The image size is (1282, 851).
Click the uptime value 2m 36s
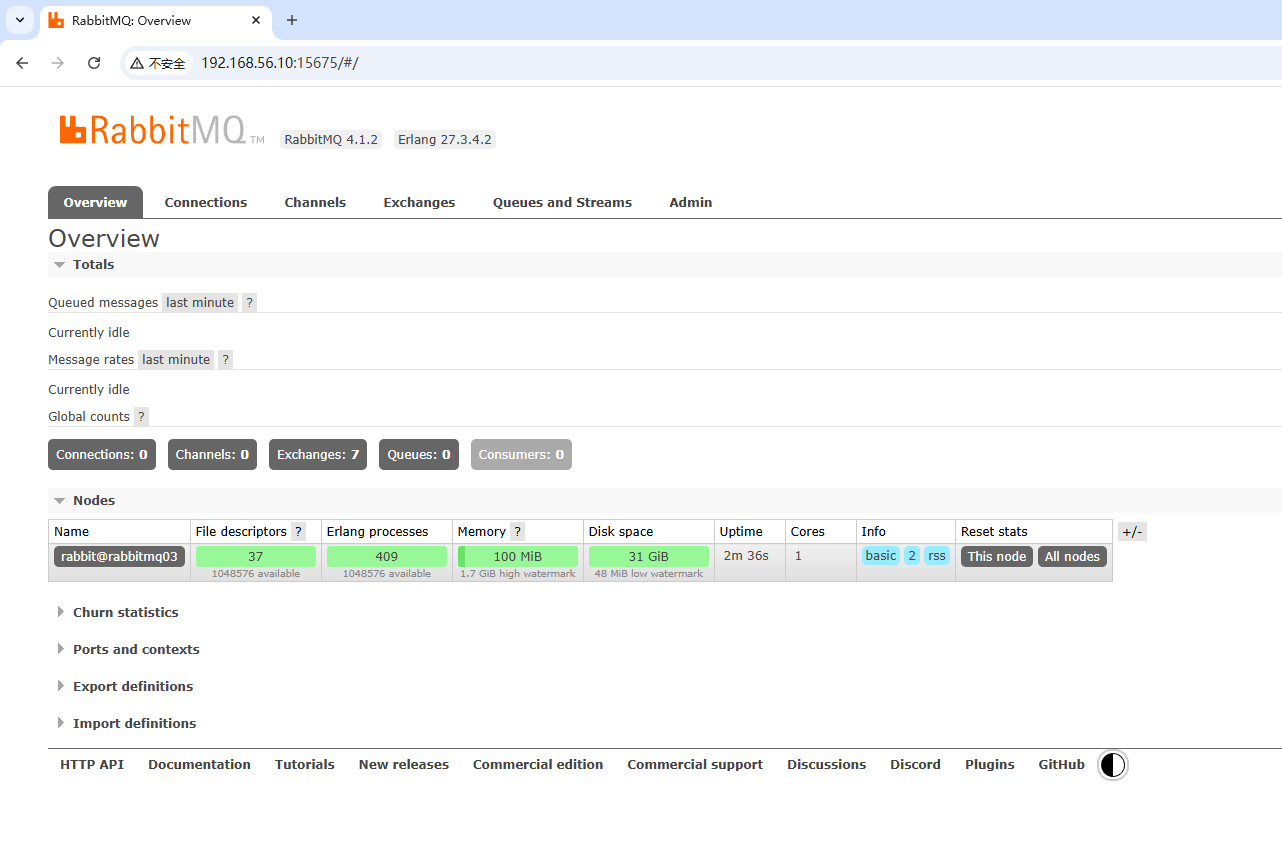pyautogui.click(x=746, y=556)
